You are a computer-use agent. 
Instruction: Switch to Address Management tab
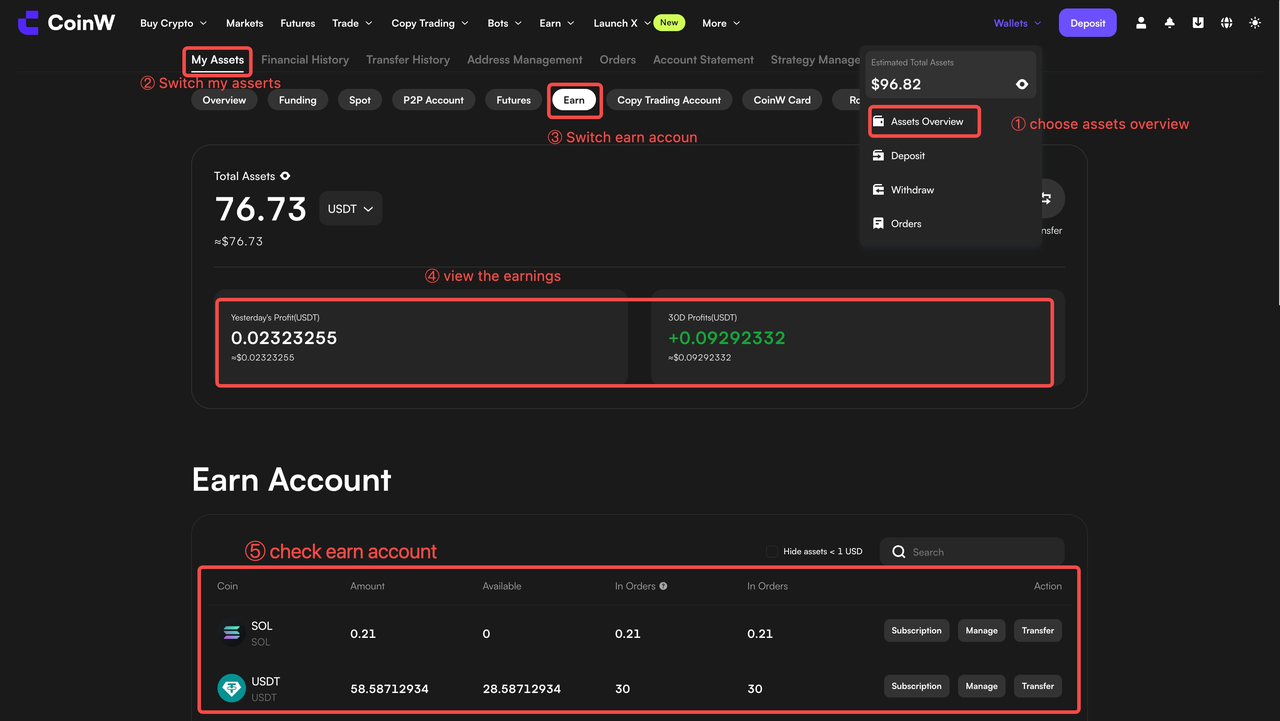pos(525,60)
